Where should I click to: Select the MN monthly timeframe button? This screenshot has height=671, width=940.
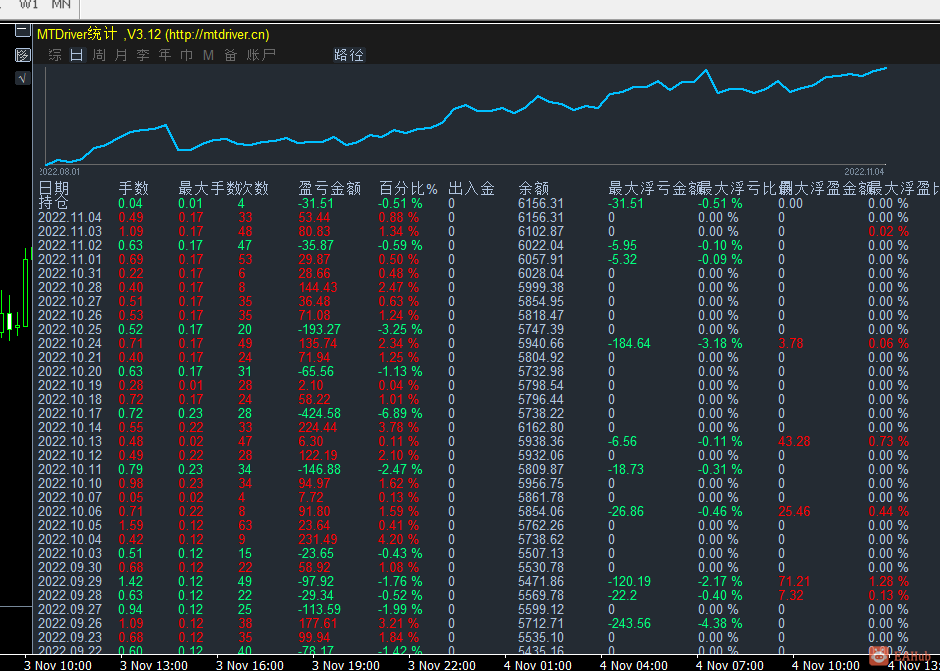click(x=61, y=5)
